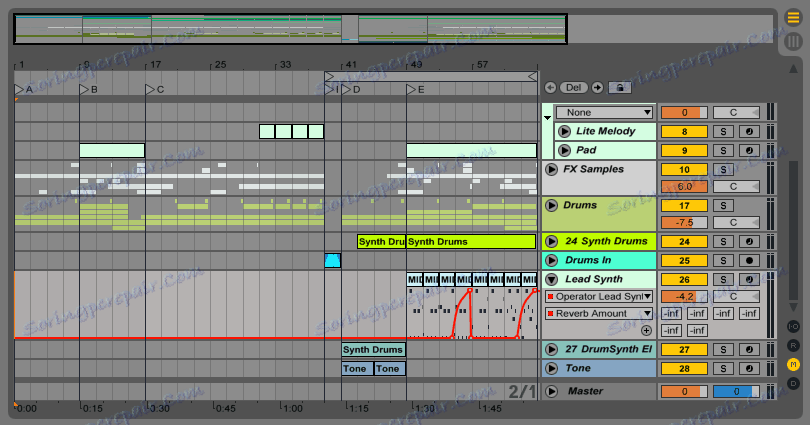
Task: Toggle the lock envelopes padlock icon
Action: pyautogui.click(x=619, y=88)
